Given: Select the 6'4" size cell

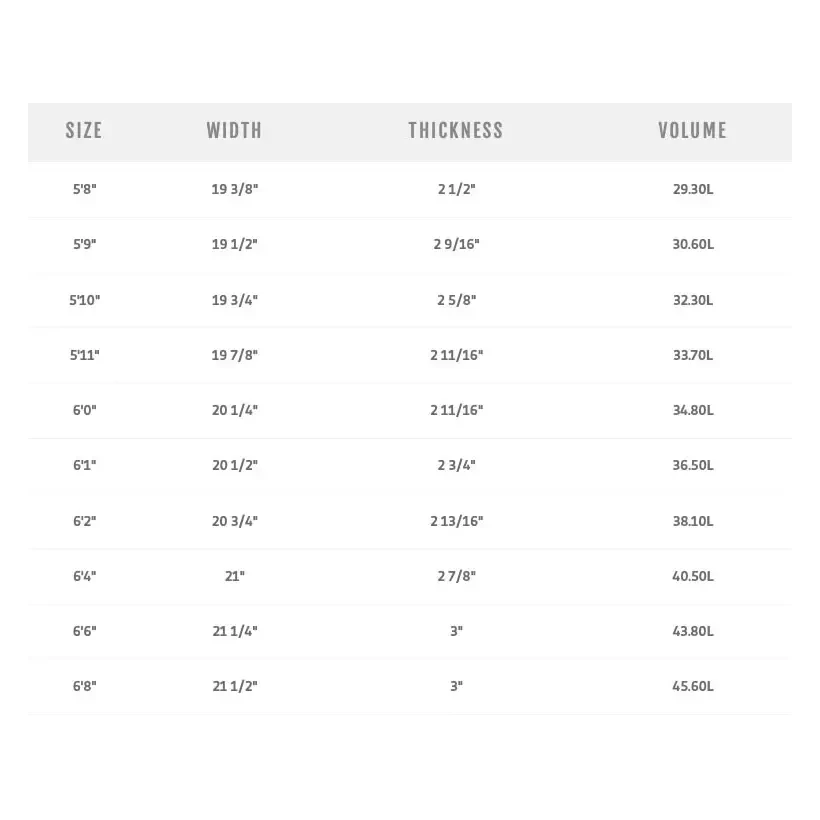Looking at the screenshot, I should pyautogui.click(x=85, y=576).
